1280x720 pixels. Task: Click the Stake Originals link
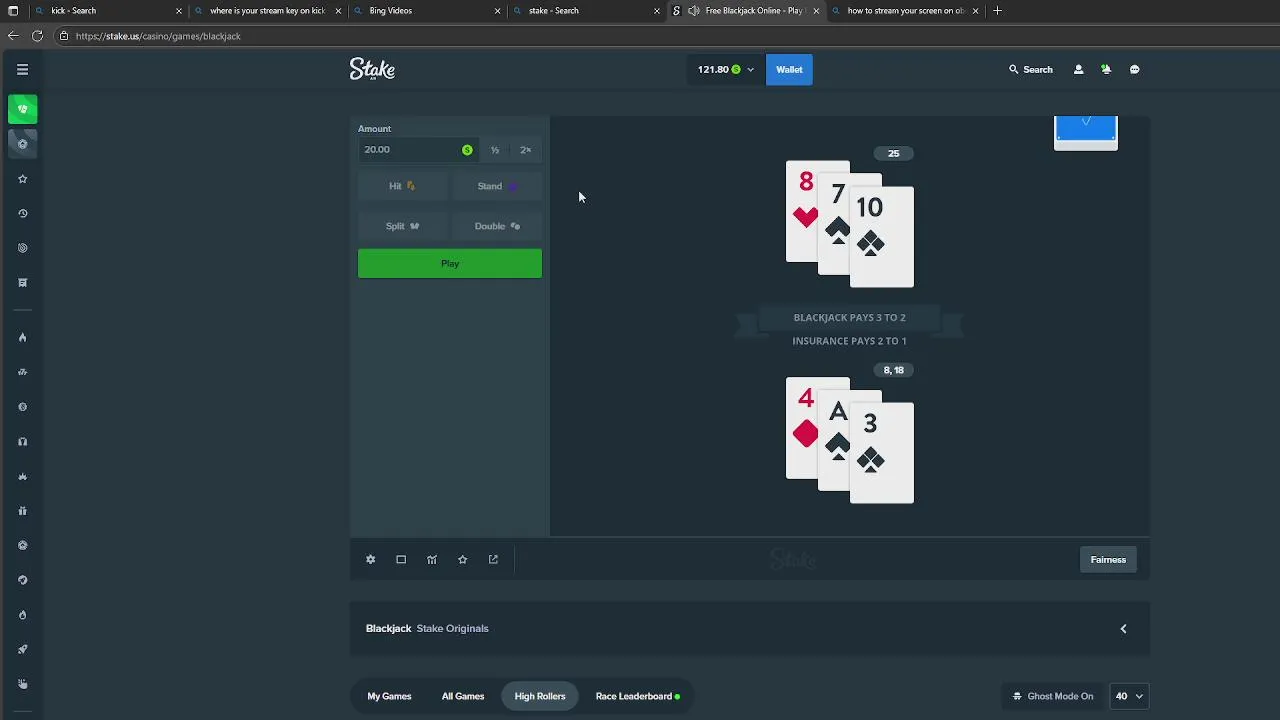[452, 629]
